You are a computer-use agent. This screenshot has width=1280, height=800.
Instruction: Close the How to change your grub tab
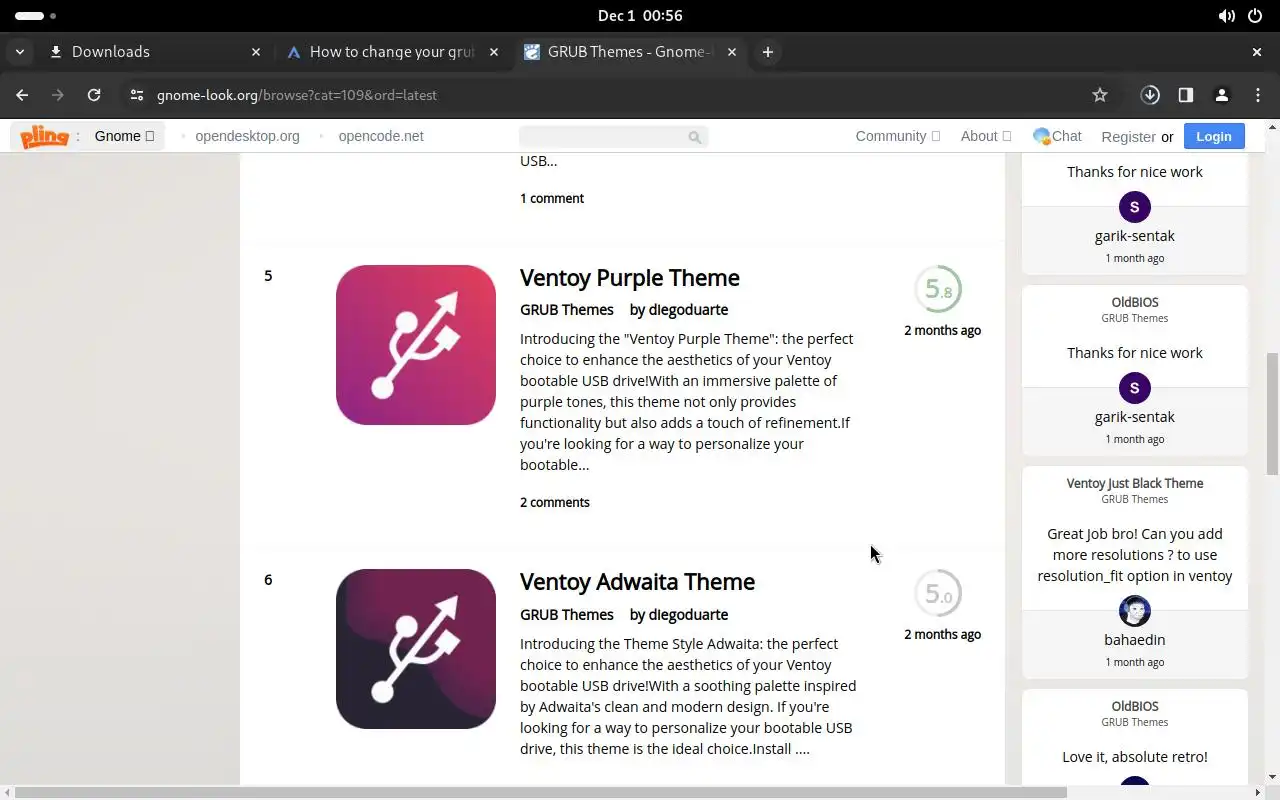[x=494, y=52]
